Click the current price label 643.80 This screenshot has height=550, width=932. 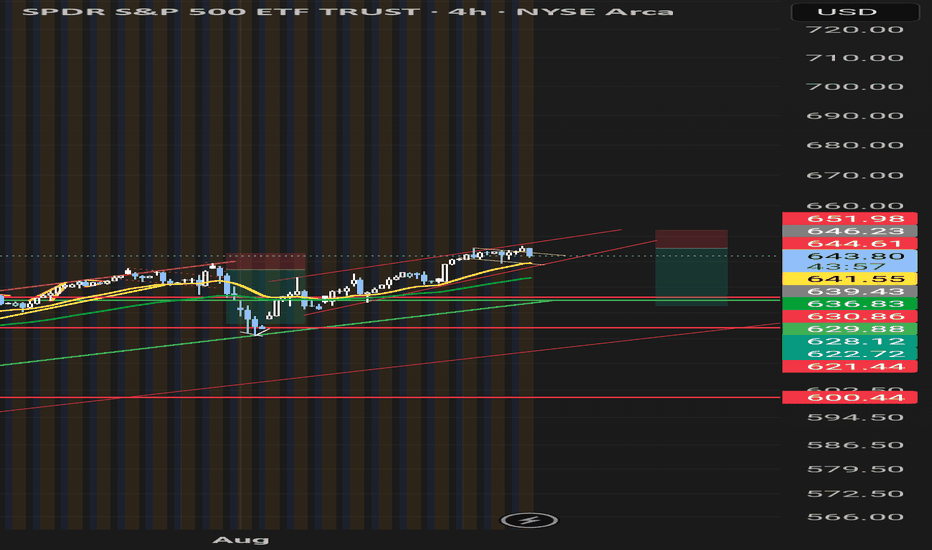coord(855,256)
